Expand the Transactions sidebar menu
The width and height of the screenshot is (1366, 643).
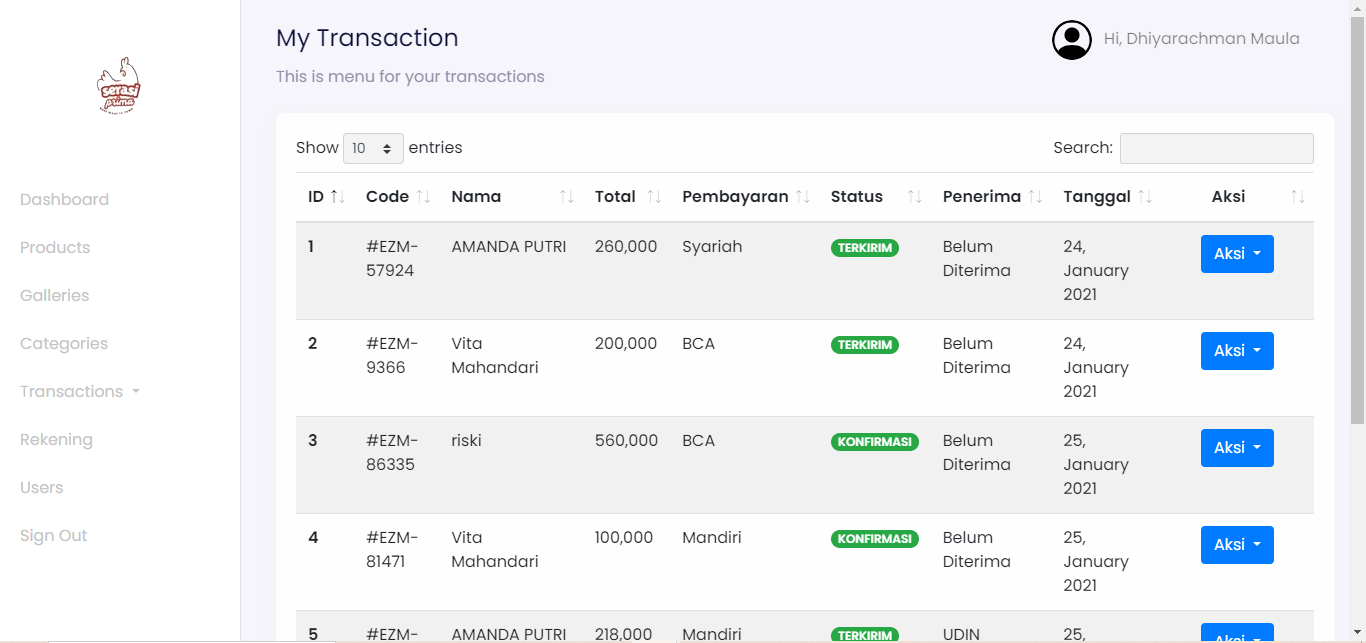coord(80,392)
